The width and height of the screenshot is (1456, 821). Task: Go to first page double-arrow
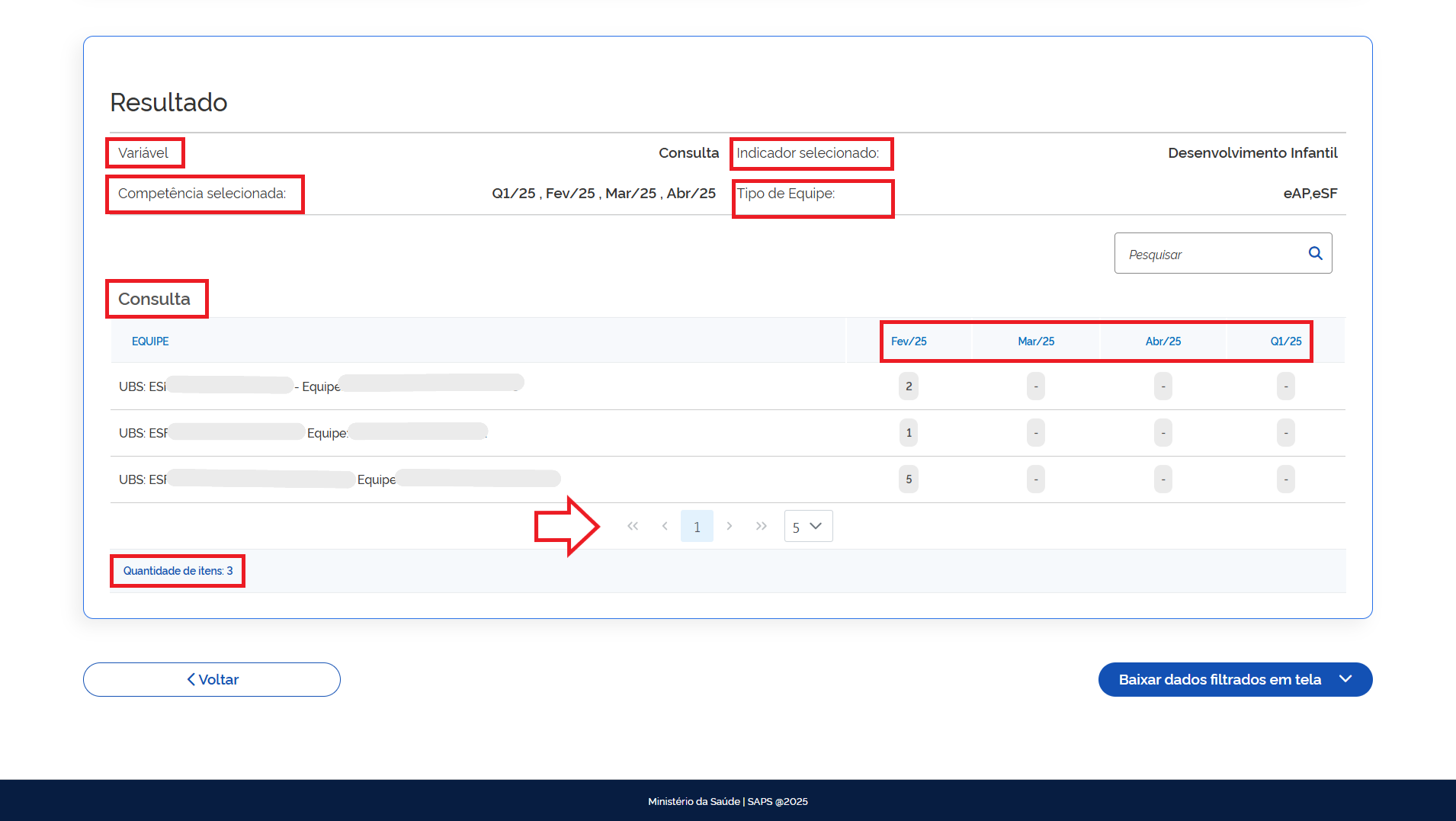(x=633, y=526)
